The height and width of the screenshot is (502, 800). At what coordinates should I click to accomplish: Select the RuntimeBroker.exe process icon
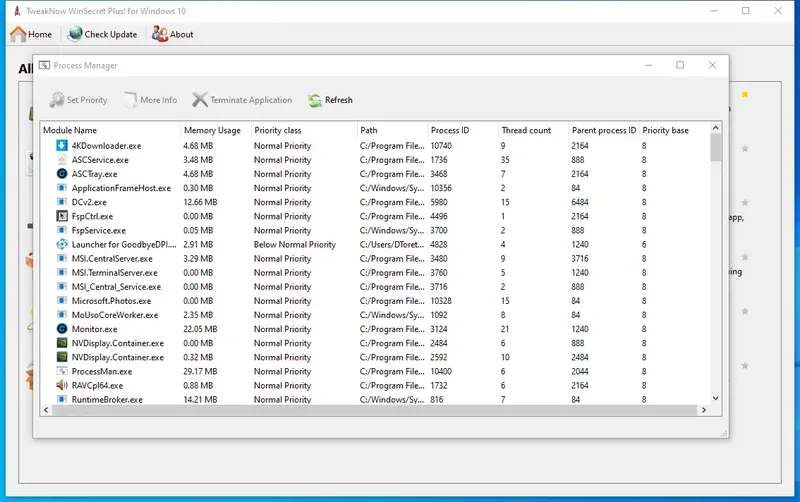62,399
